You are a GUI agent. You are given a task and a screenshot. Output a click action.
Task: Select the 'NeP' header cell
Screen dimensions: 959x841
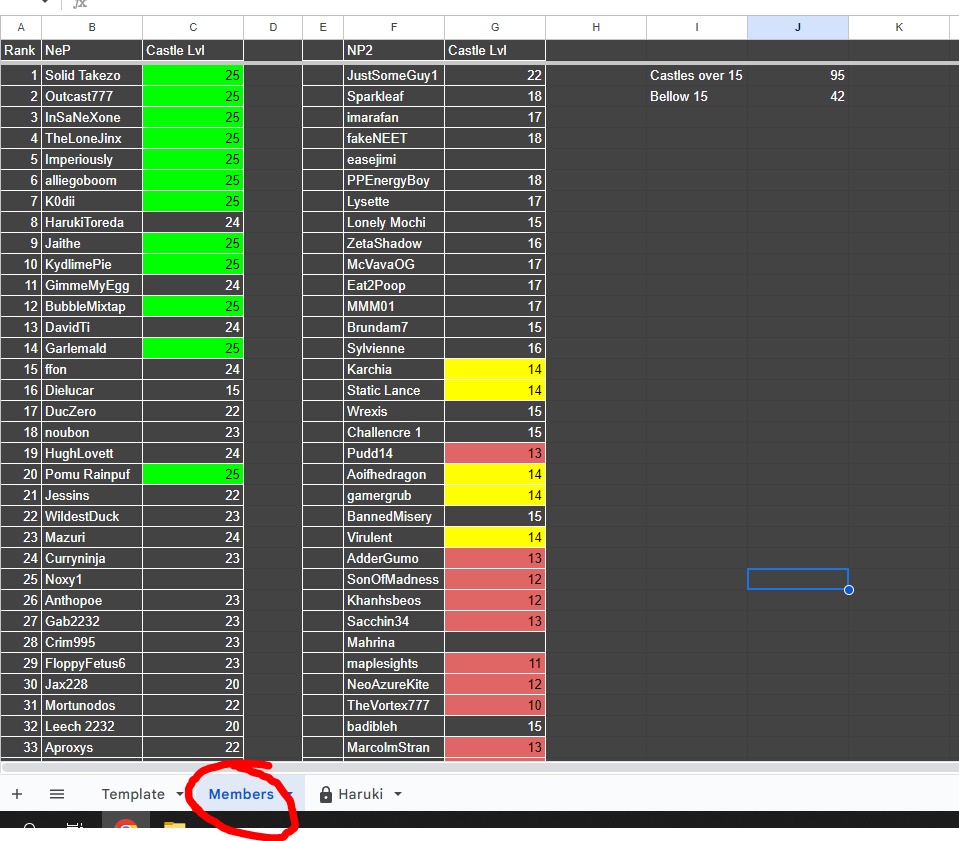tap(92, 50)
